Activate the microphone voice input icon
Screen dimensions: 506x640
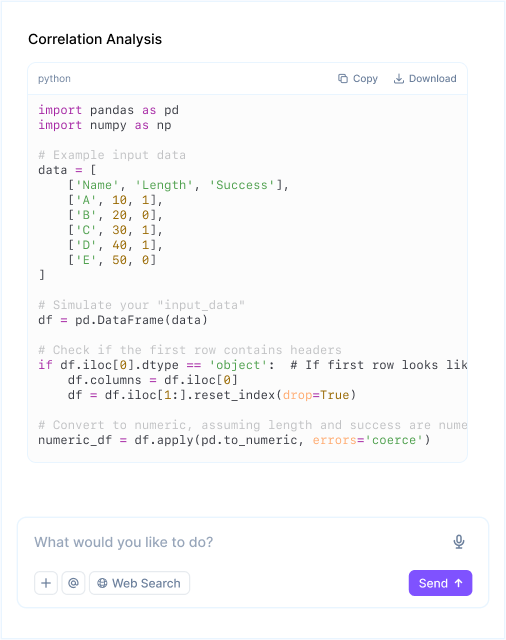(459, 542)
